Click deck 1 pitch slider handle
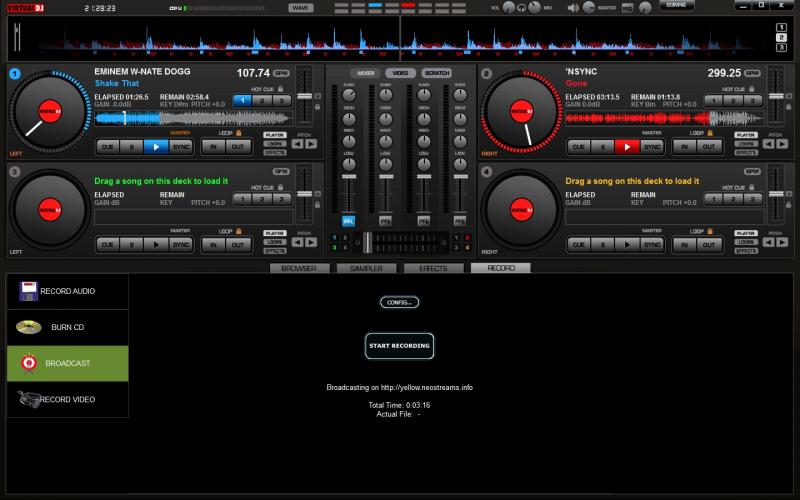The height and width of the screenshot is (500, 800). coord(305,96)
